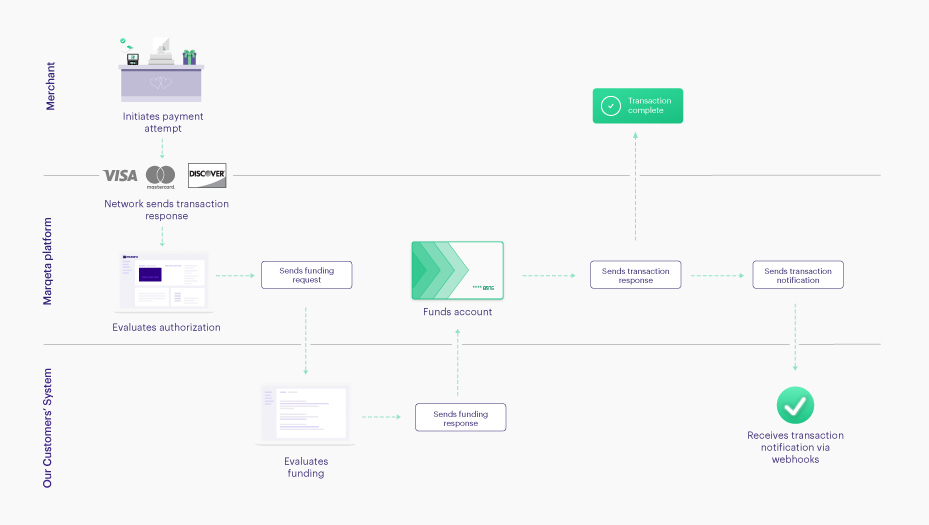929x525 pixels.
Task: Click the Sends funding response box
Action: (x=460, y=418)
